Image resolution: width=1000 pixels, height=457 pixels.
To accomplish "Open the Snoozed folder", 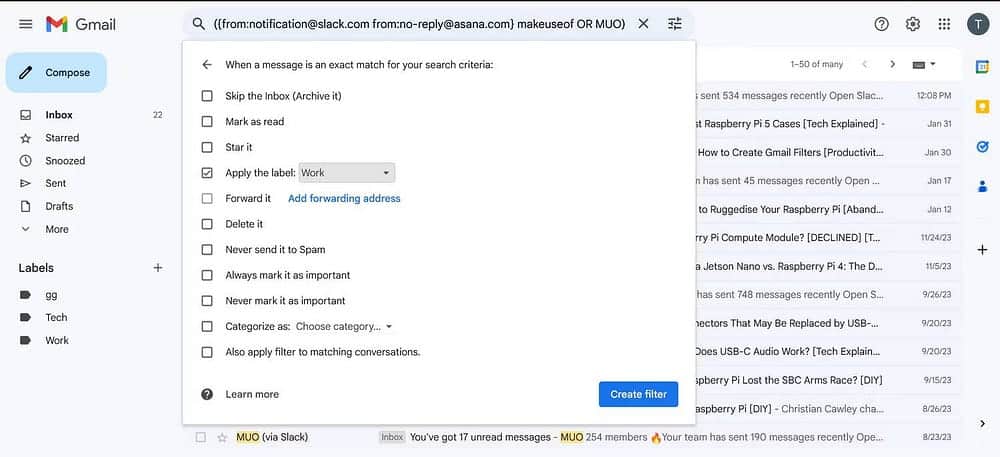I will [65, 161].
